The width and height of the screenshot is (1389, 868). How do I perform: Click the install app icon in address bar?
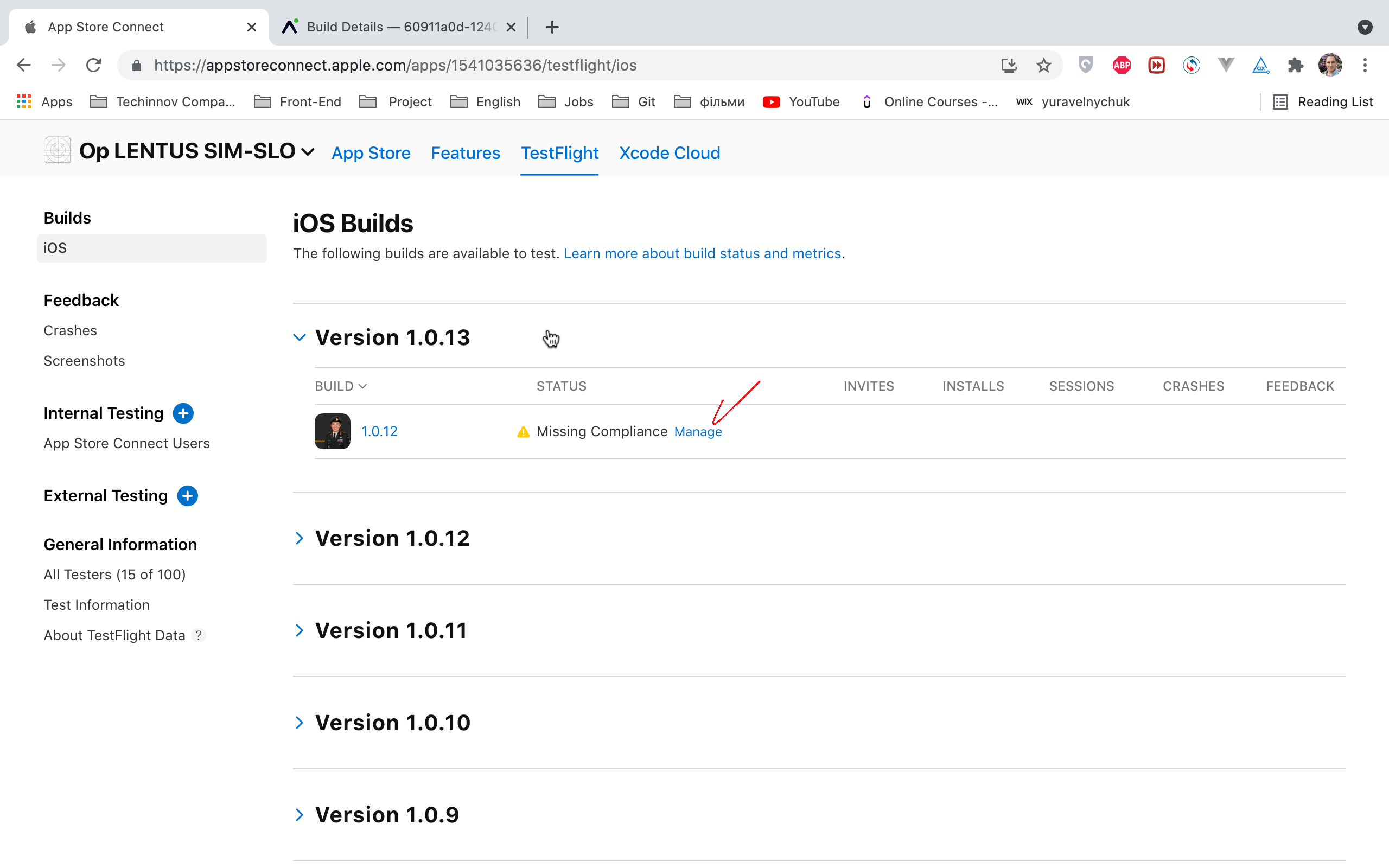[1009, 65]
